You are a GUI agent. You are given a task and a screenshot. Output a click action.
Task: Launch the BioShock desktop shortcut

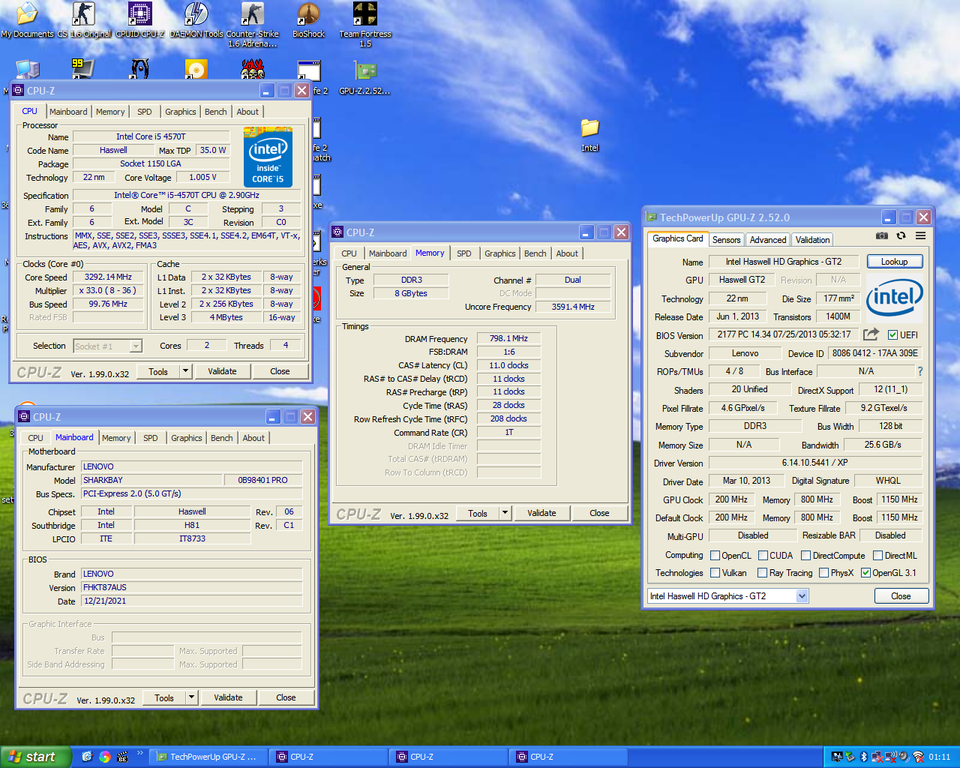click(x=309, y=20)
